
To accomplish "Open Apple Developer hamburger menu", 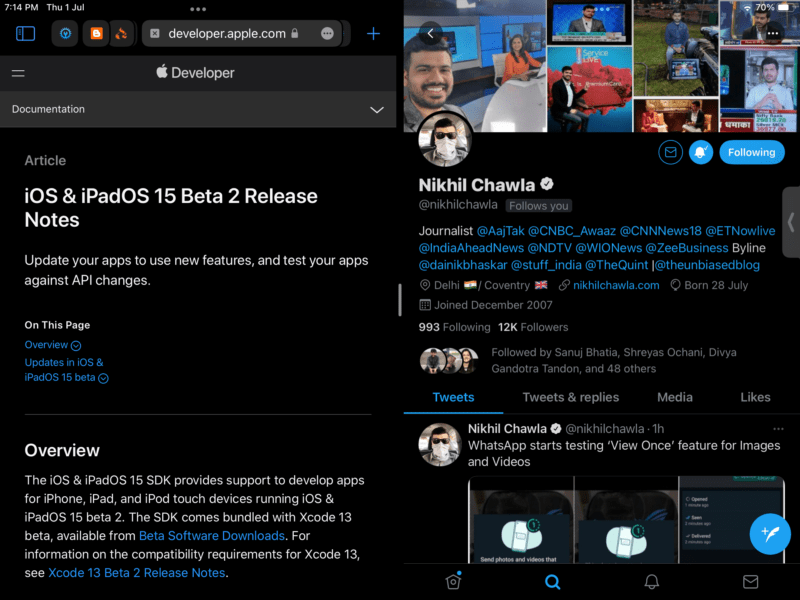I will point(18,73).
